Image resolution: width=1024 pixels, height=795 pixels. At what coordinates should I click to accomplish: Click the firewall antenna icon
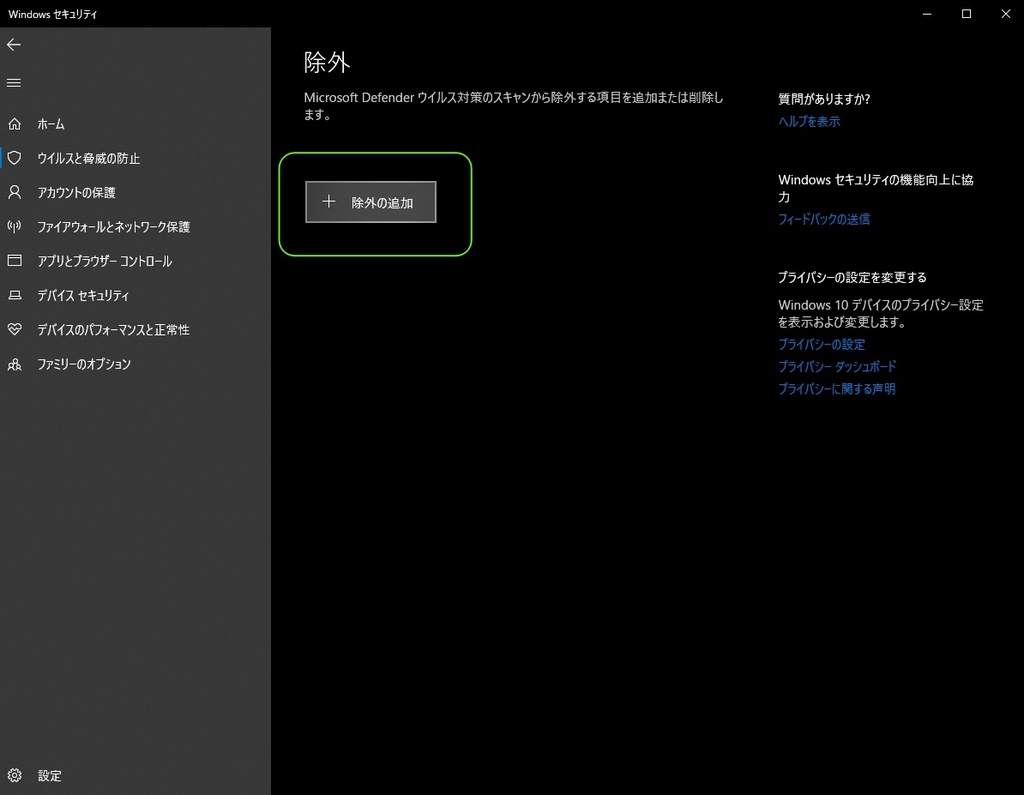click(14, 227)
